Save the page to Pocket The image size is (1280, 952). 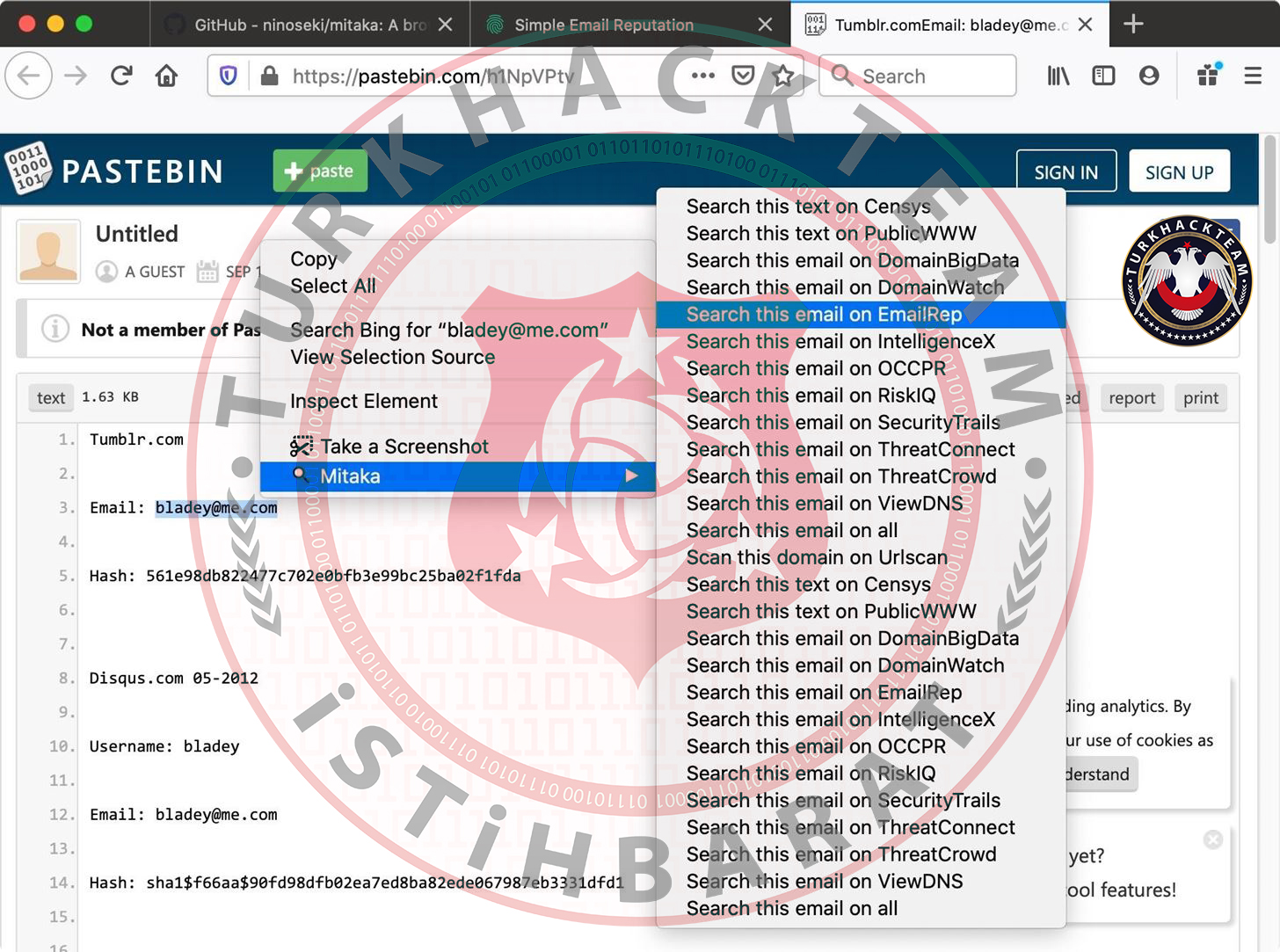743,76
